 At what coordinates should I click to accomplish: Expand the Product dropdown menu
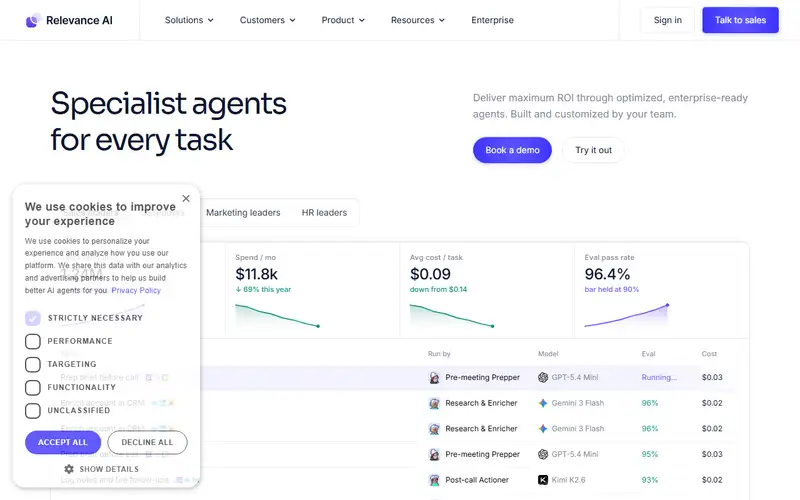[x=343, y=20]
